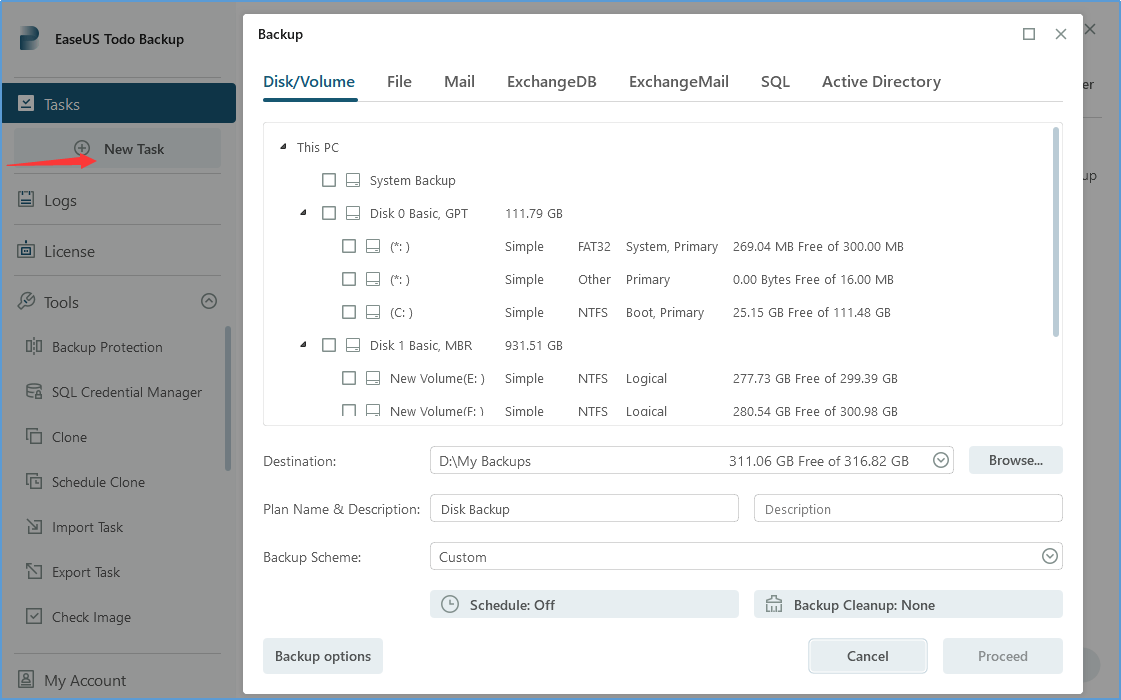Click the Description input field
This screenshot has width=1121, height=700.
(907, 509)
